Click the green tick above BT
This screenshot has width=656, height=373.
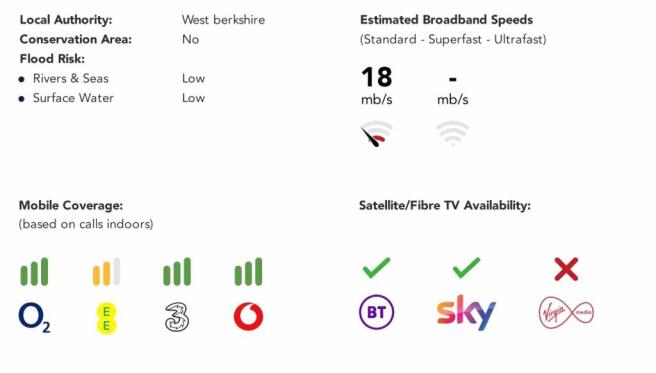click(x=377, y=268)
